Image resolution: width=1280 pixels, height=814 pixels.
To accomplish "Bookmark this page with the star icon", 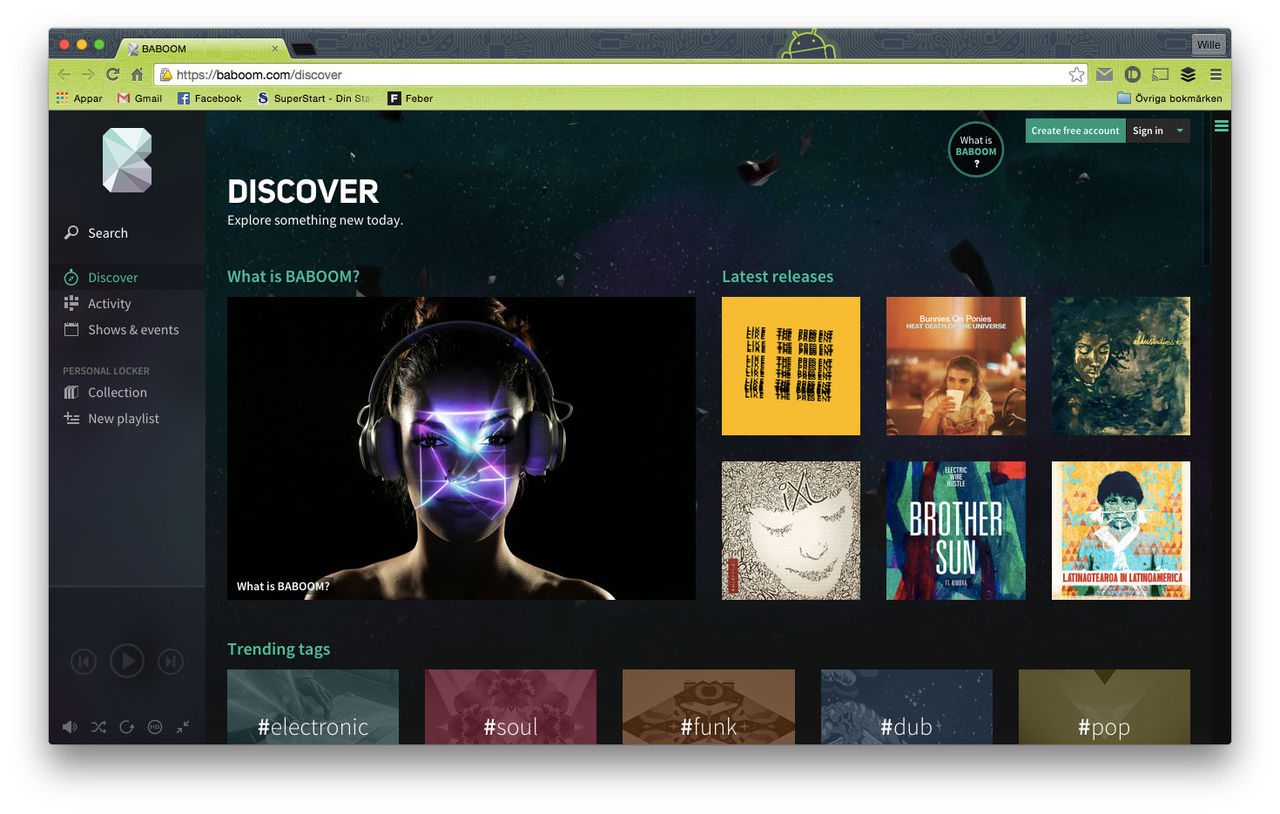I will [1076, 74].
